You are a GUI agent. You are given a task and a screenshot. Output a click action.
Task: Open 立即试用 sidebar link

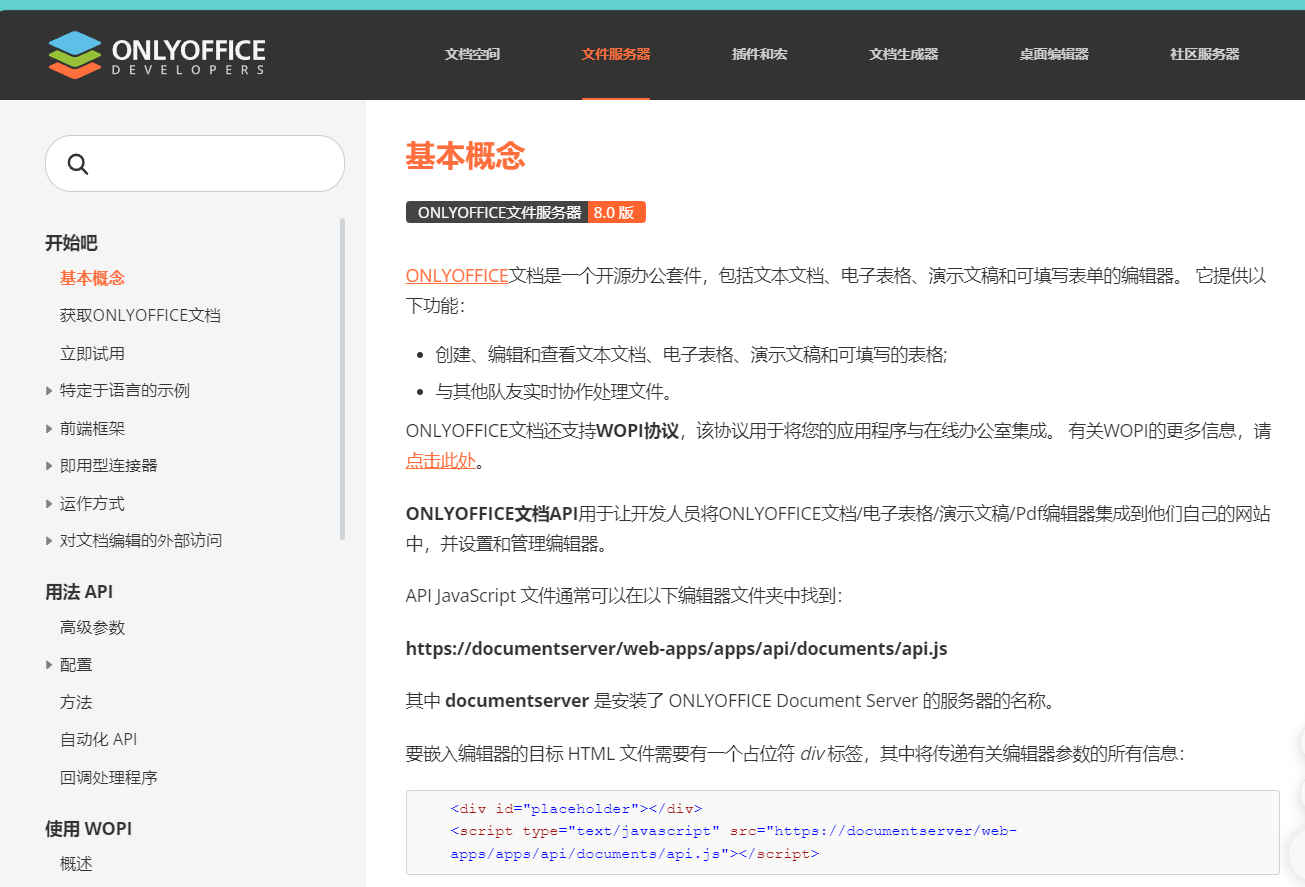(92, 353)
